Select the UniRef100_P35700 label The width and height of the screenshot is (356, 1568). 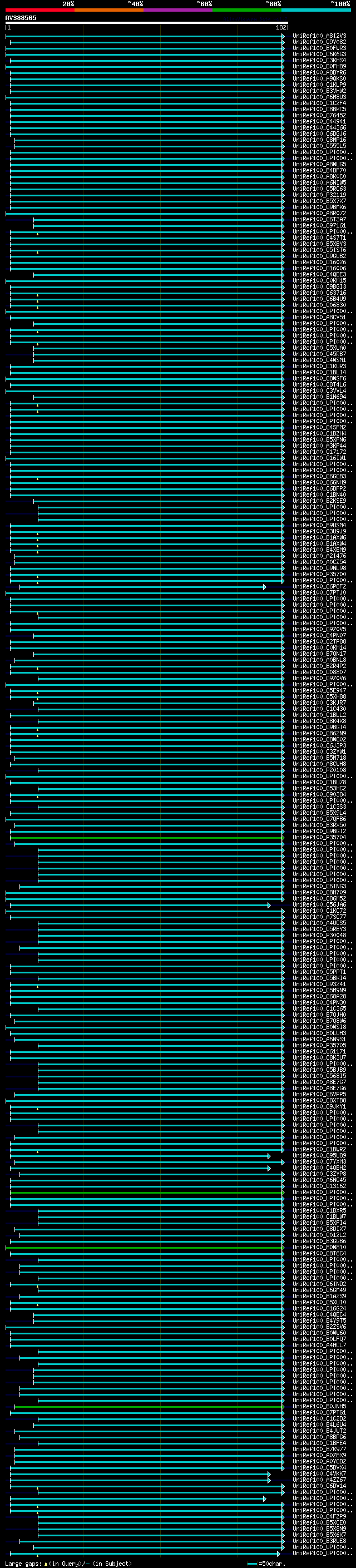click(319, 574)
